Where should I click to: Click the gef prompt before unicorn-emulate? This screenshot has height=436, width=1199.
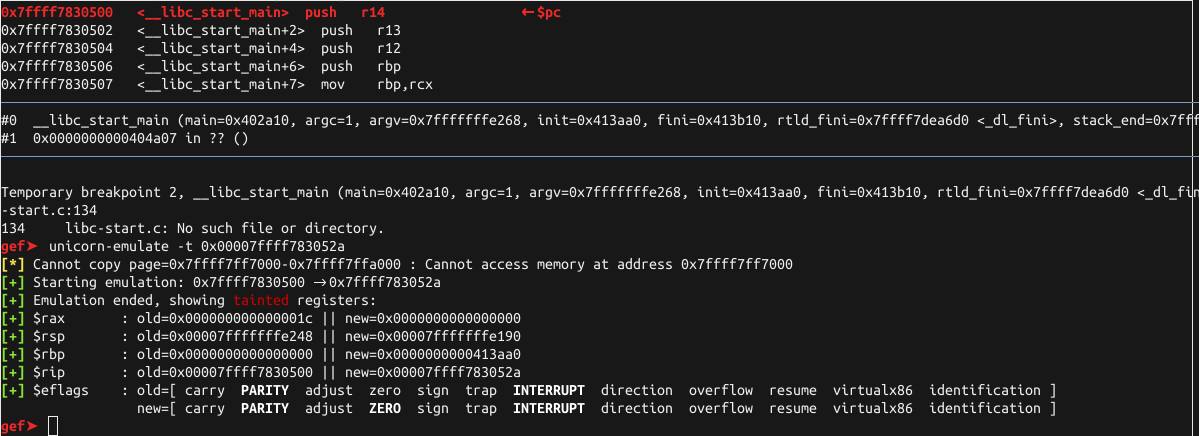click(x=19, y=246)
